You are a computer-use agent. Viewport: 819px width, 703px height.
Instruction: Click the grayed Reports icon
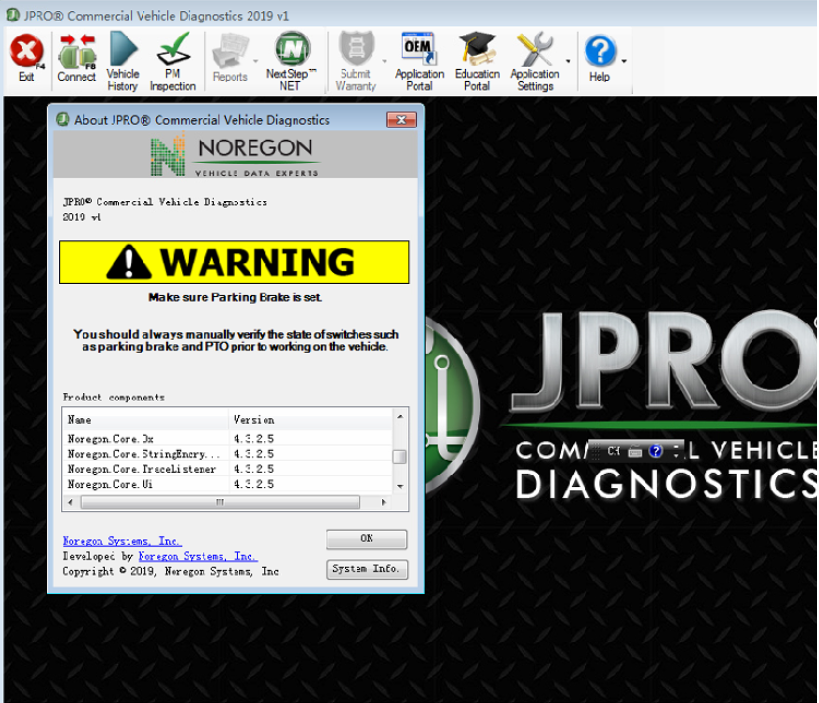230,58
